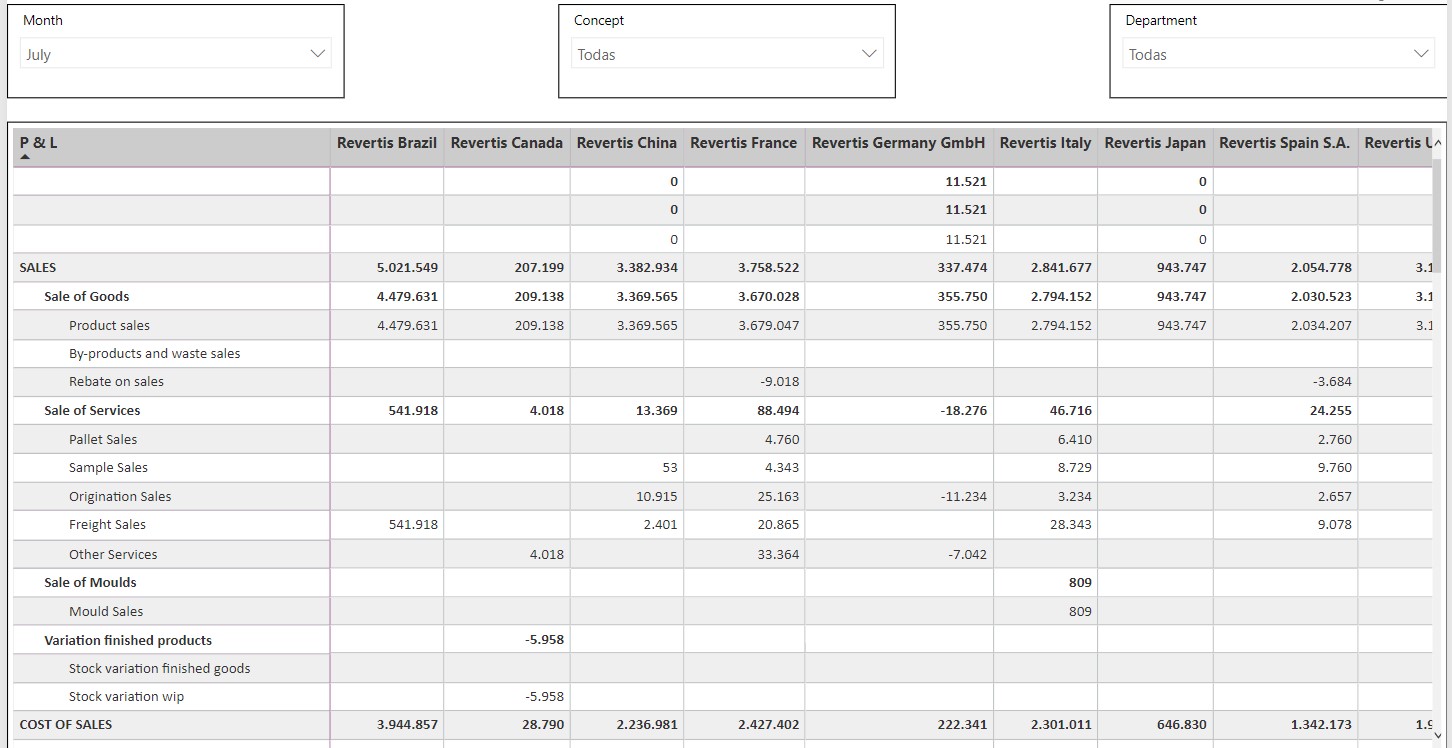Select the Freight Sales row label
This screenshot has height=748, width=1452.
(x=107, y=525)
